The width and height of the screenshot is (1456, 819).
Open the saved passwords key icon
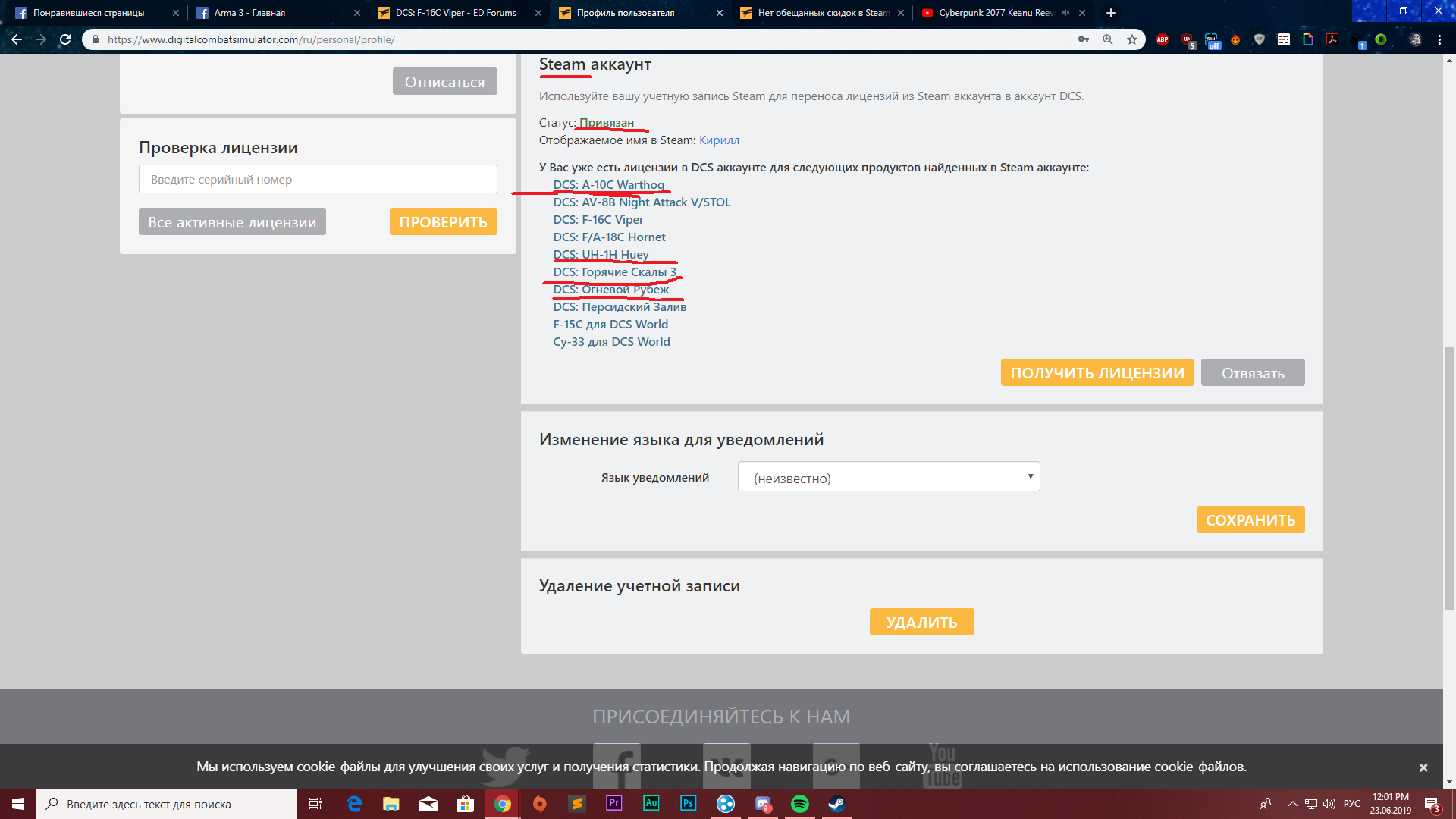pos(1084,39)
